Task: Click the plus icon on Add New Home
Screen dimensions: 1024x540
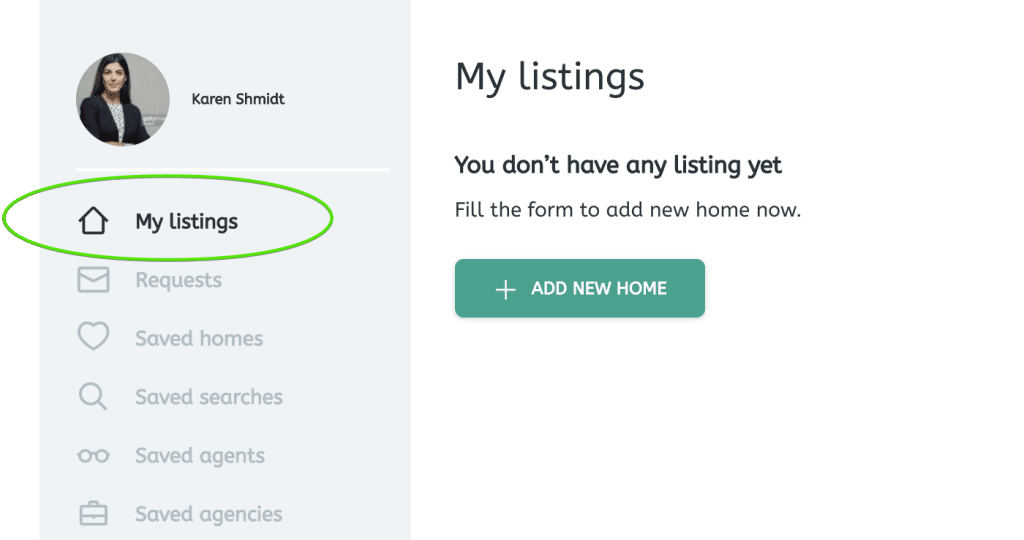Action: pos(506,289)
